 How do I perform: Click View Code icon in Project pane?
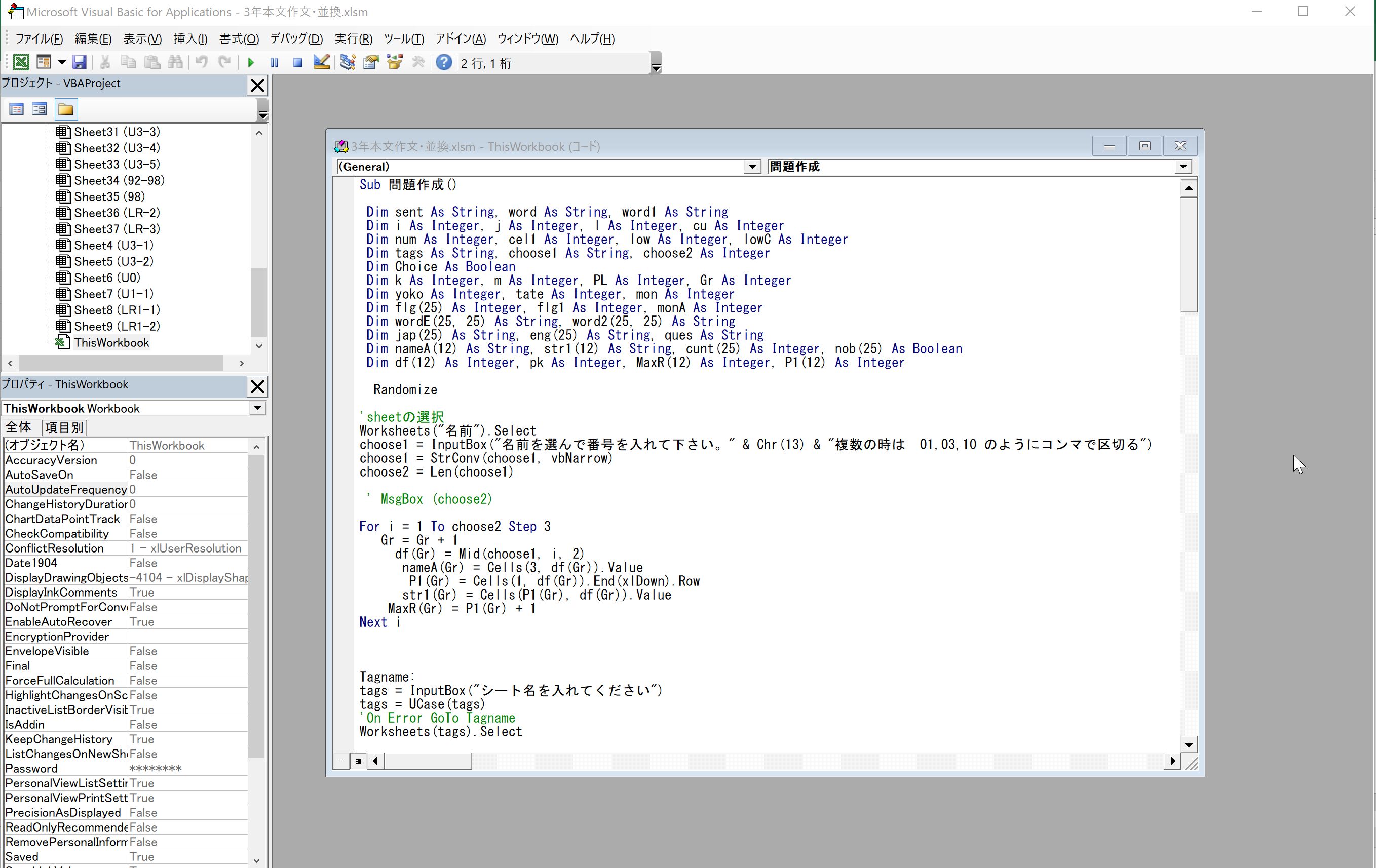[17, 109]
